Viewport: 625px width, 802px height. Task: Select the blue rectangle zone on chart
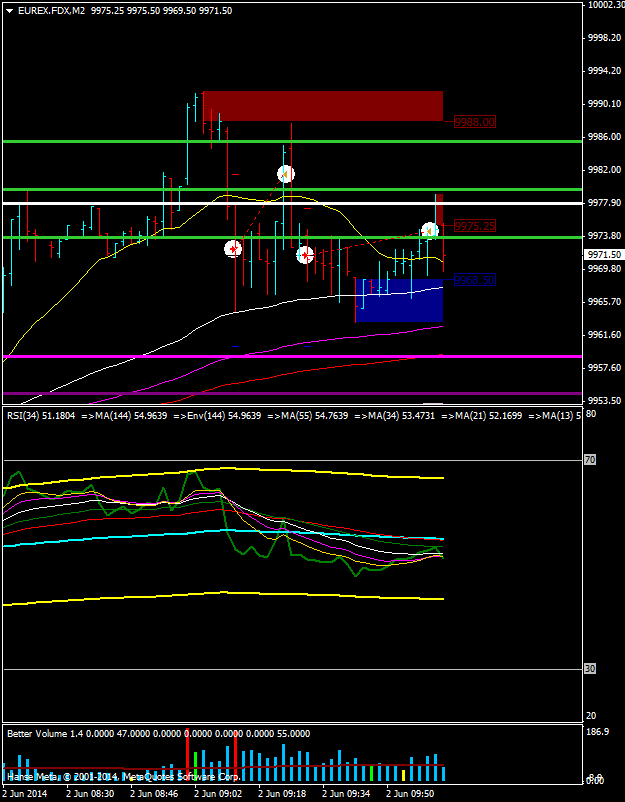[x=398, y=300]
